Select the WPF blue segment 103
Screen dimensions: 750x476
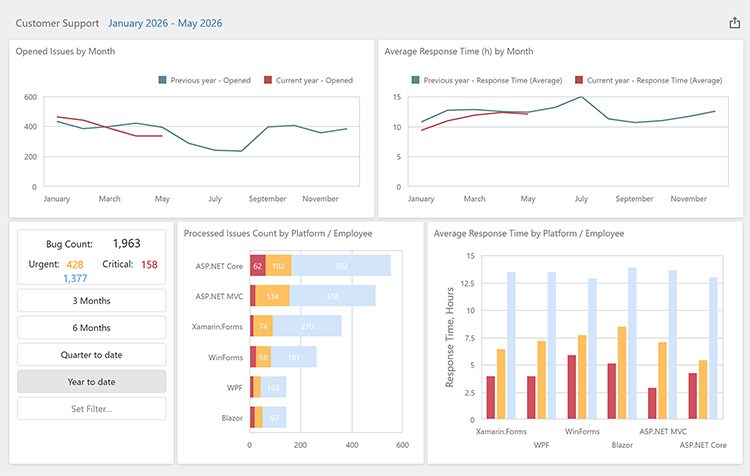point(273,387)
